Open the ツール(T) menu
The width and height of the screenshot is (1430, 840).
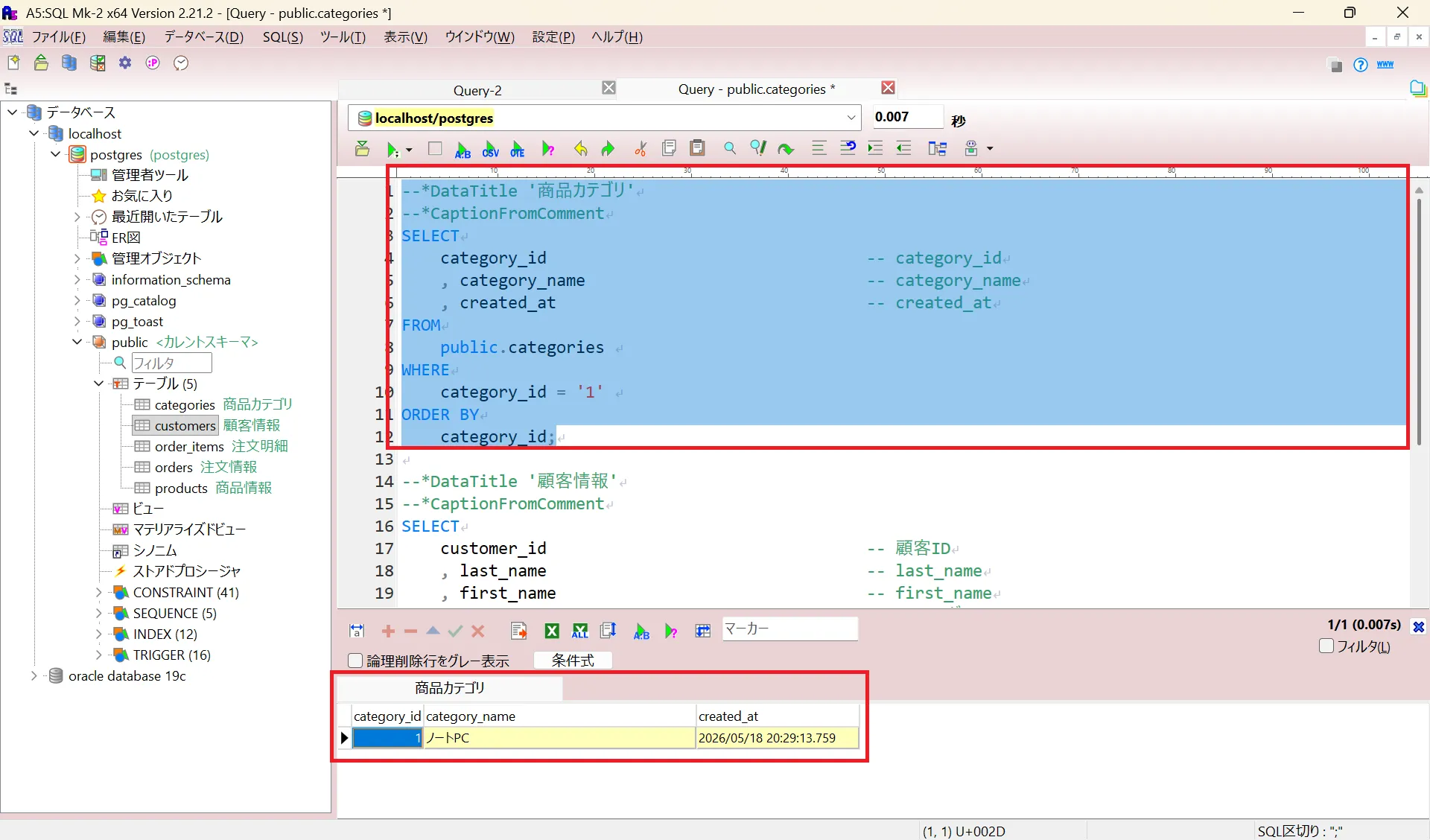point(343,37)
